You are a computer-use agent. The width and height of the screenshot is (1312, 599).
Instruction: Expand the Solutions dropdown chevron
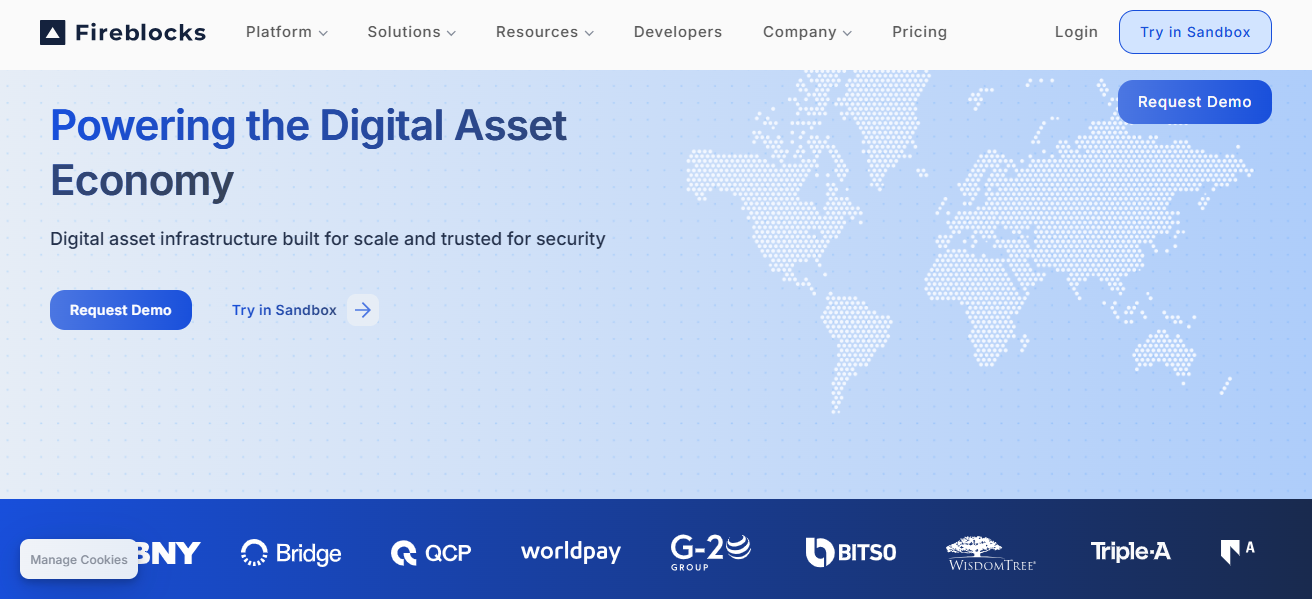coord(451,33)
